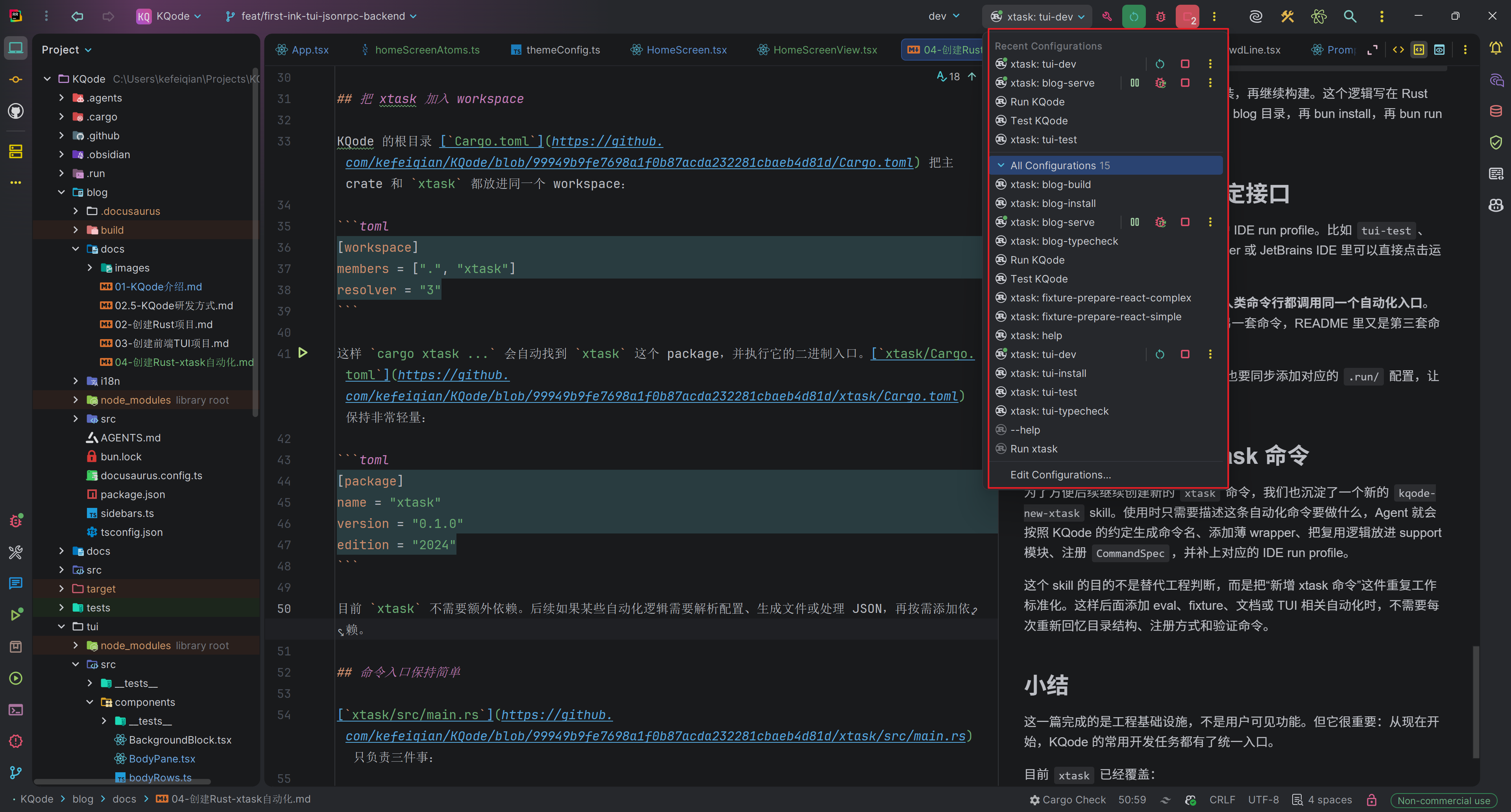Expand the images folder under docs
The height and width of the screenshot is (812, 1511).
90,268
